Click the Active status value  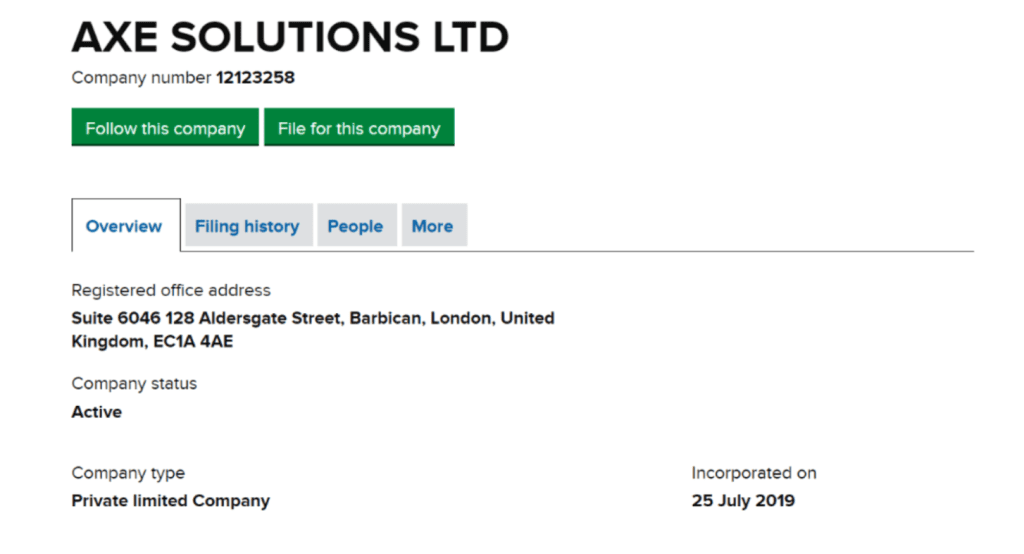97,412
